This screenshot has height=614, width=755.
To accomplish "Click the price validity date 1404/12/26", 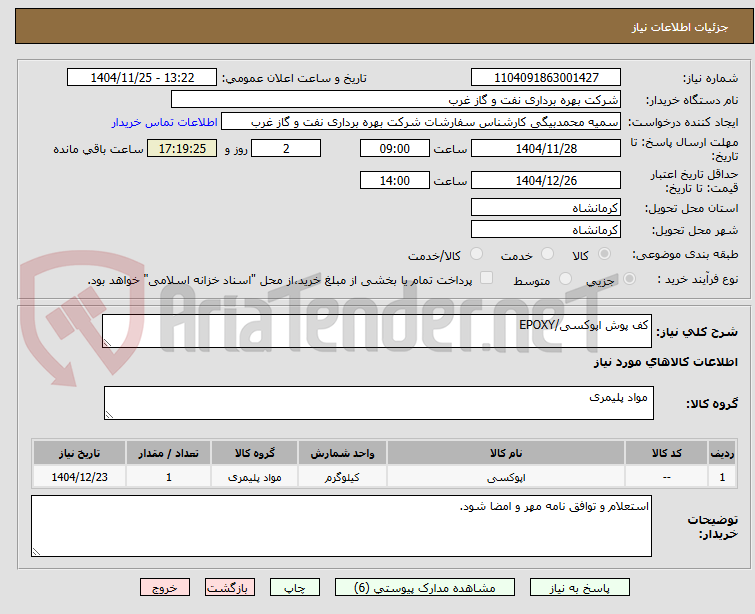I will tap(546, 181).
